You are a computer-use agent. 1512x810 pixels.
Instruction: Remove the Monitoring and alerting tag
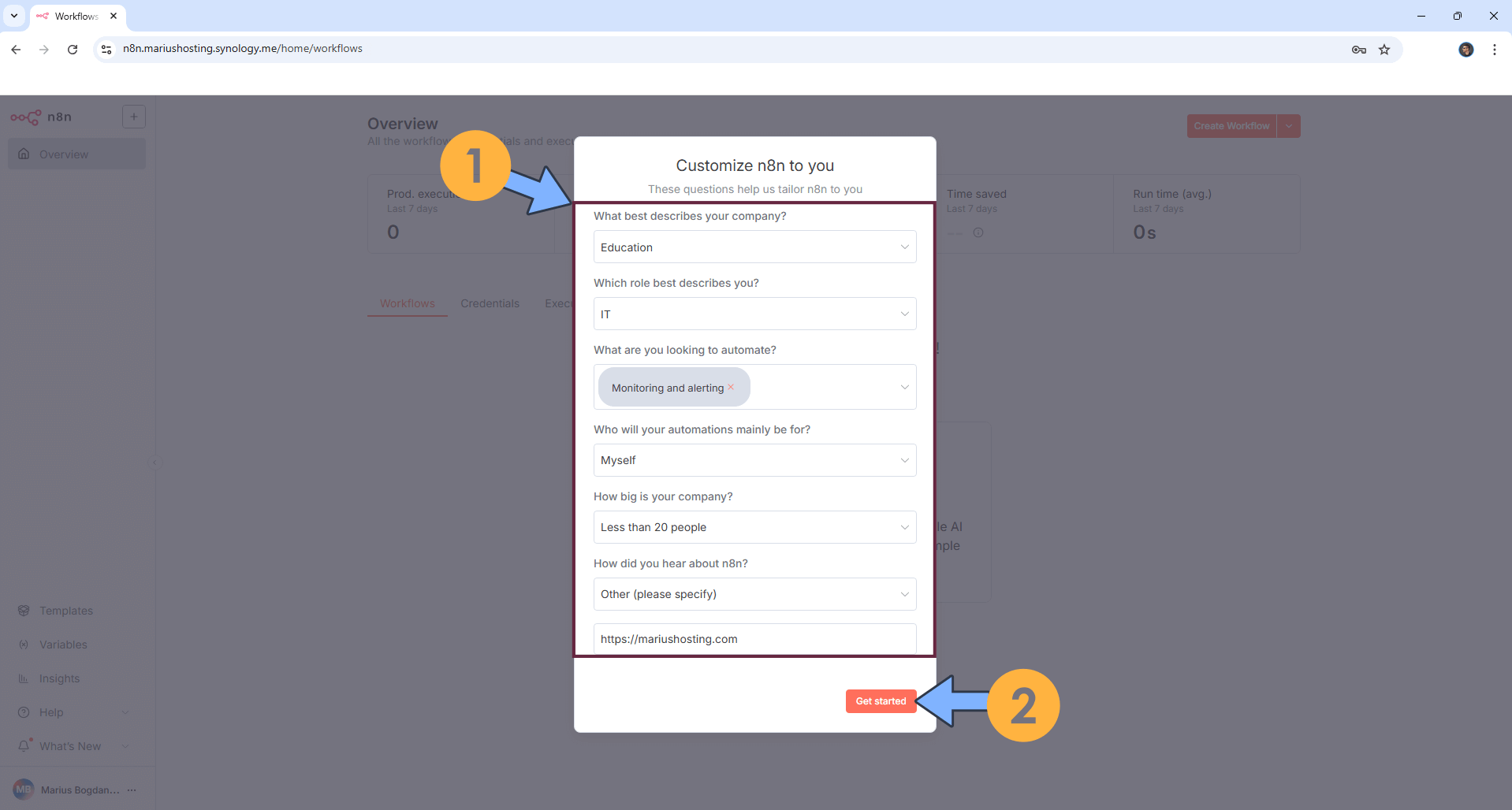click(731, 387)
